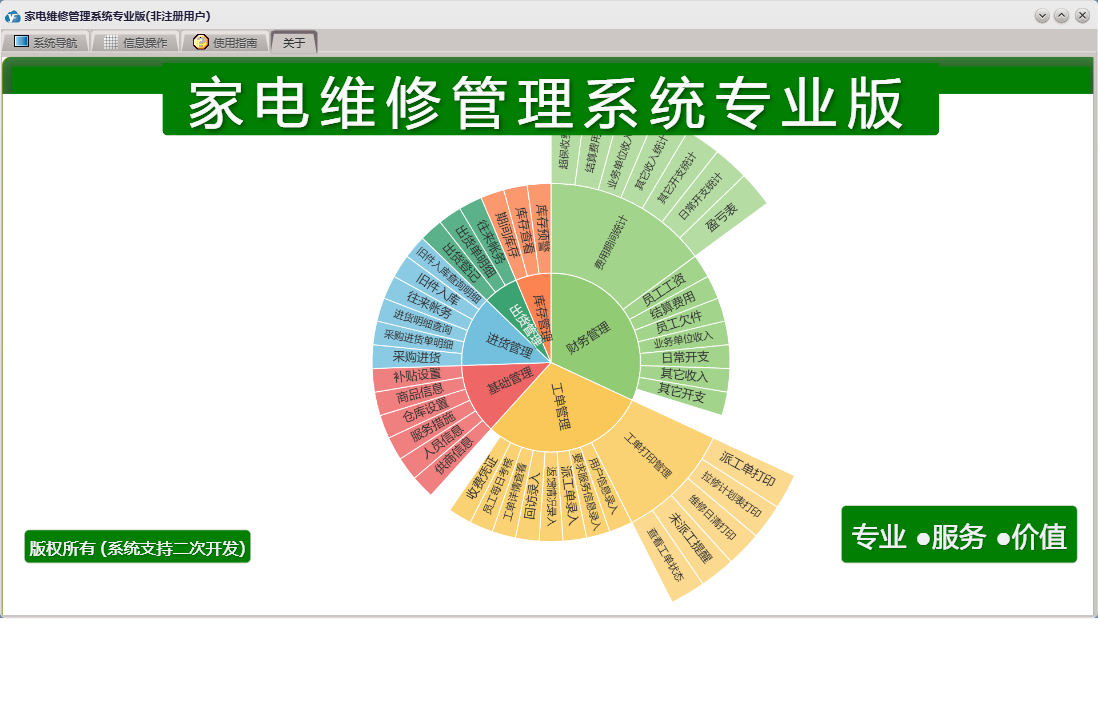Select the 日常开支 segment below 业务单位收入
1098x711 pixels.
tap(685, 357)
